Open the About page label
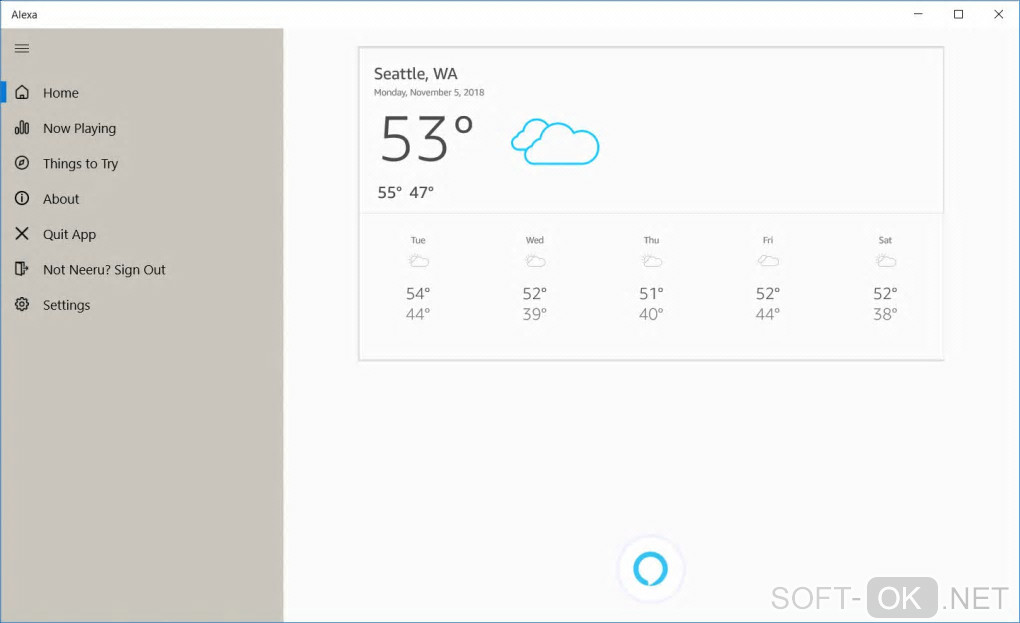 (x=61, y=199)
